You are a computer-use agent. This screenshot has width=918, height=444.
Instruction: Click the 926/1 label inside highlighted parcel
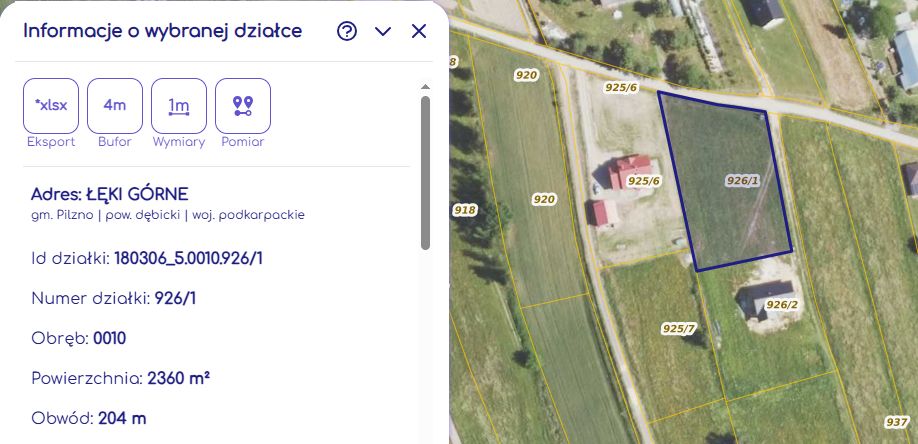click(742, 181)
